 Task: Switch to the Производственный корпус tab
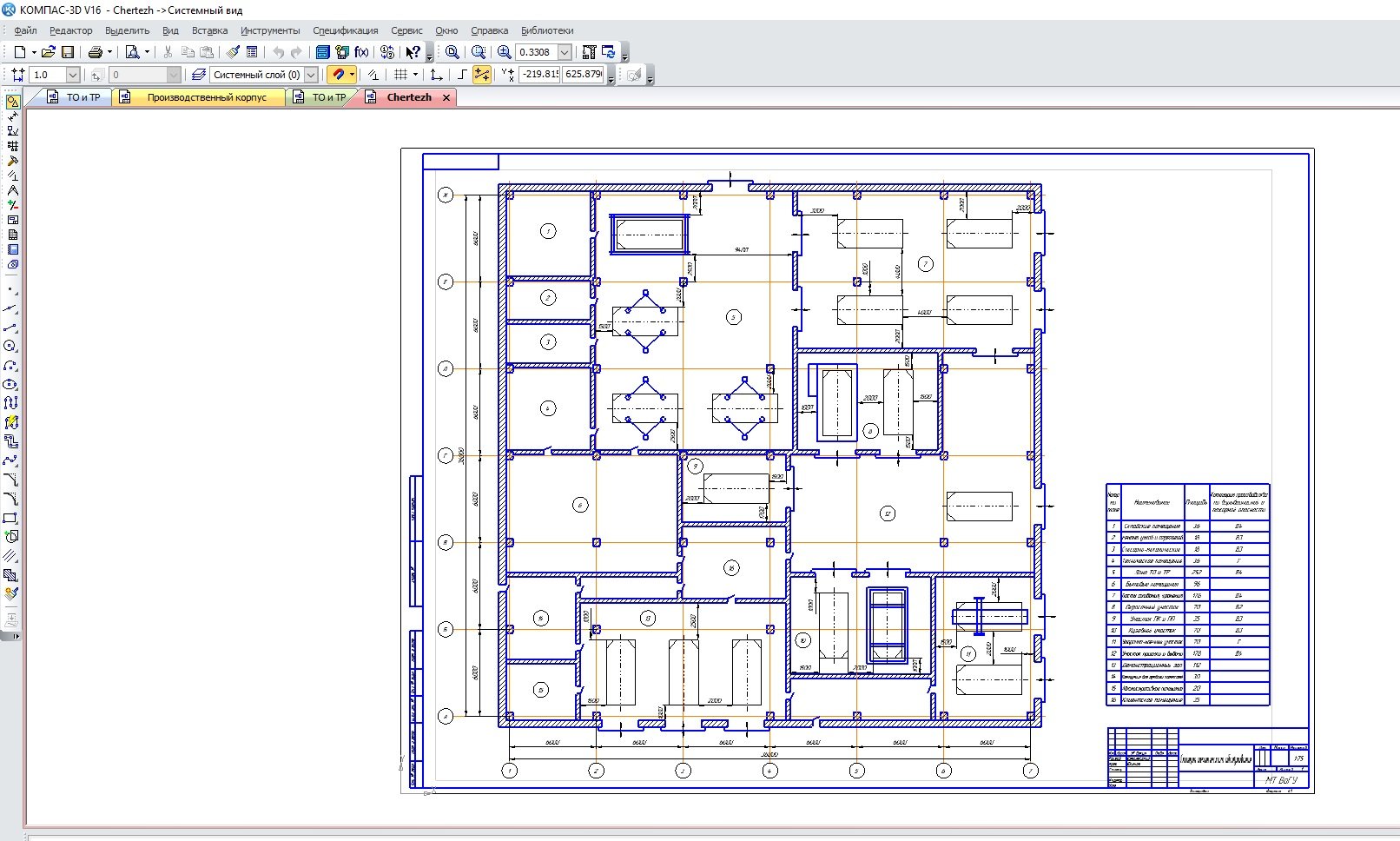(206, 97)
